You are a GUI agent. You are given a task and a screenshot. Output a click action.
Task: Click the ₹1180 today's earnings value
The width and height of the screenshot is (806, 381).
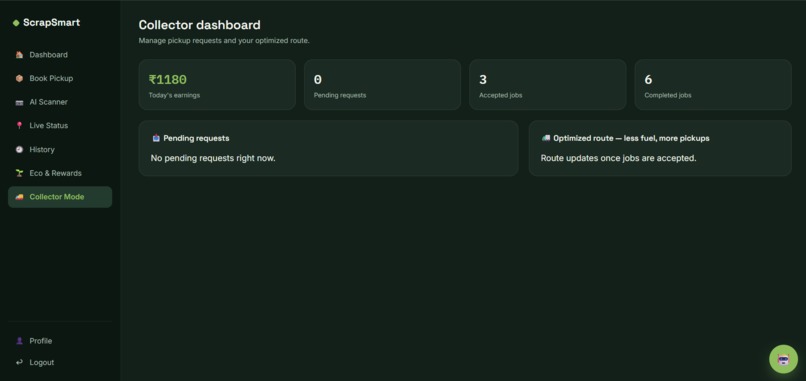click(x=168, y=80)
